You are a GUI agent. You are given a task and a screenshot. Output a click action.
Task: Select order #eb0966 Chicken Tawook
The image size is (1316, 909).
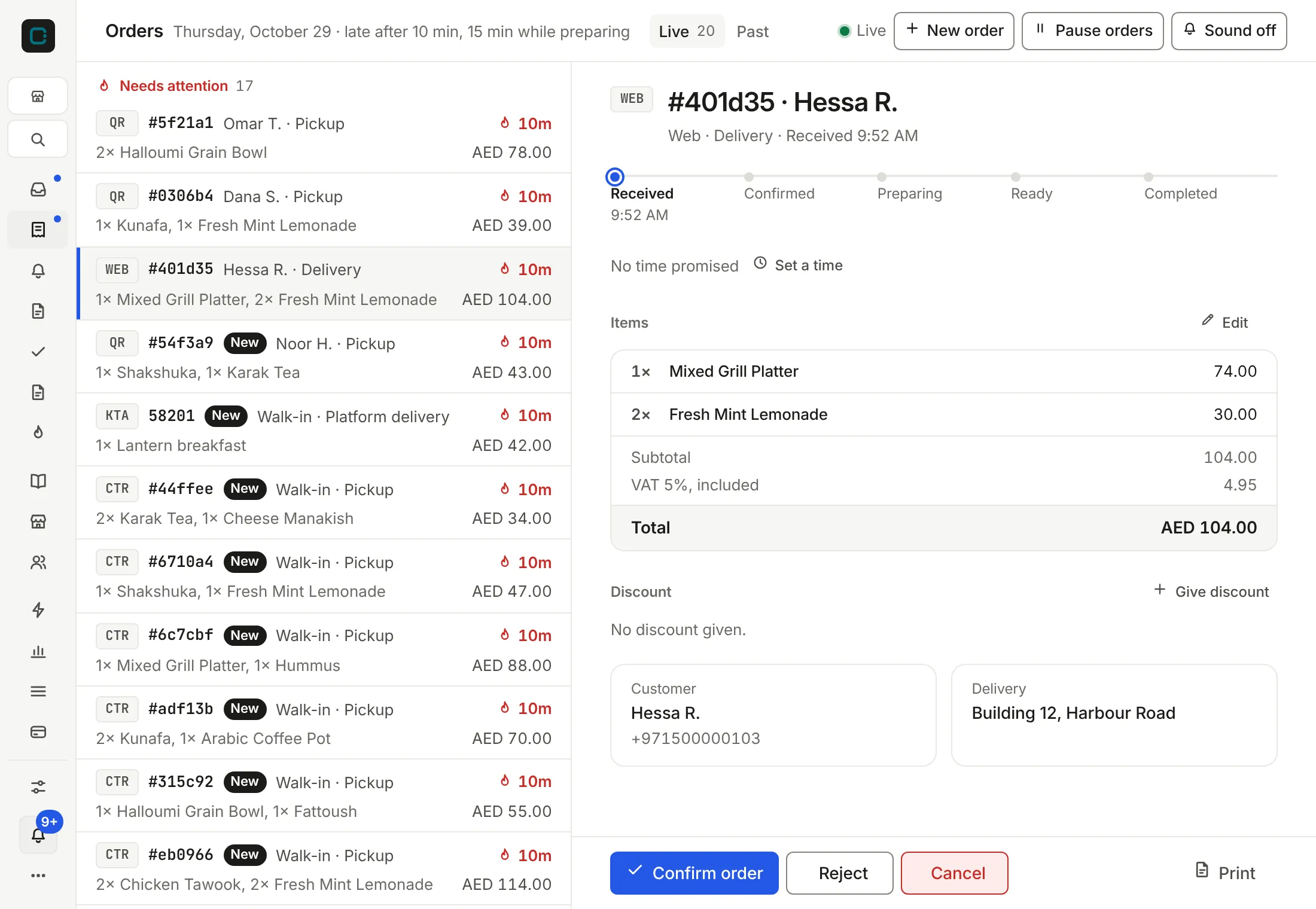(324, 869)
